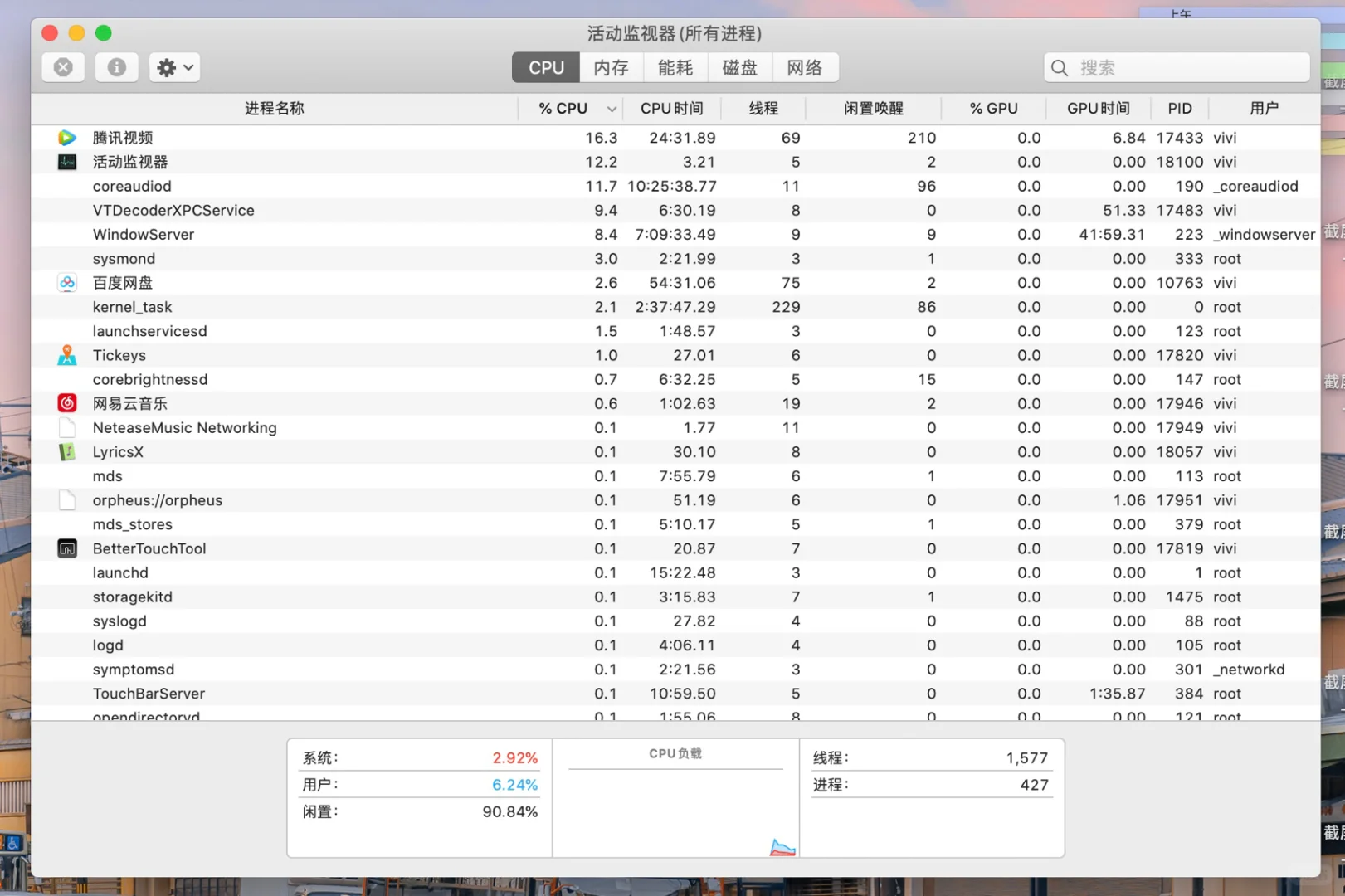This screenshot has width=1345, height=896.
Task: Sort by the 线程 column header
Action: click(763, 108)
